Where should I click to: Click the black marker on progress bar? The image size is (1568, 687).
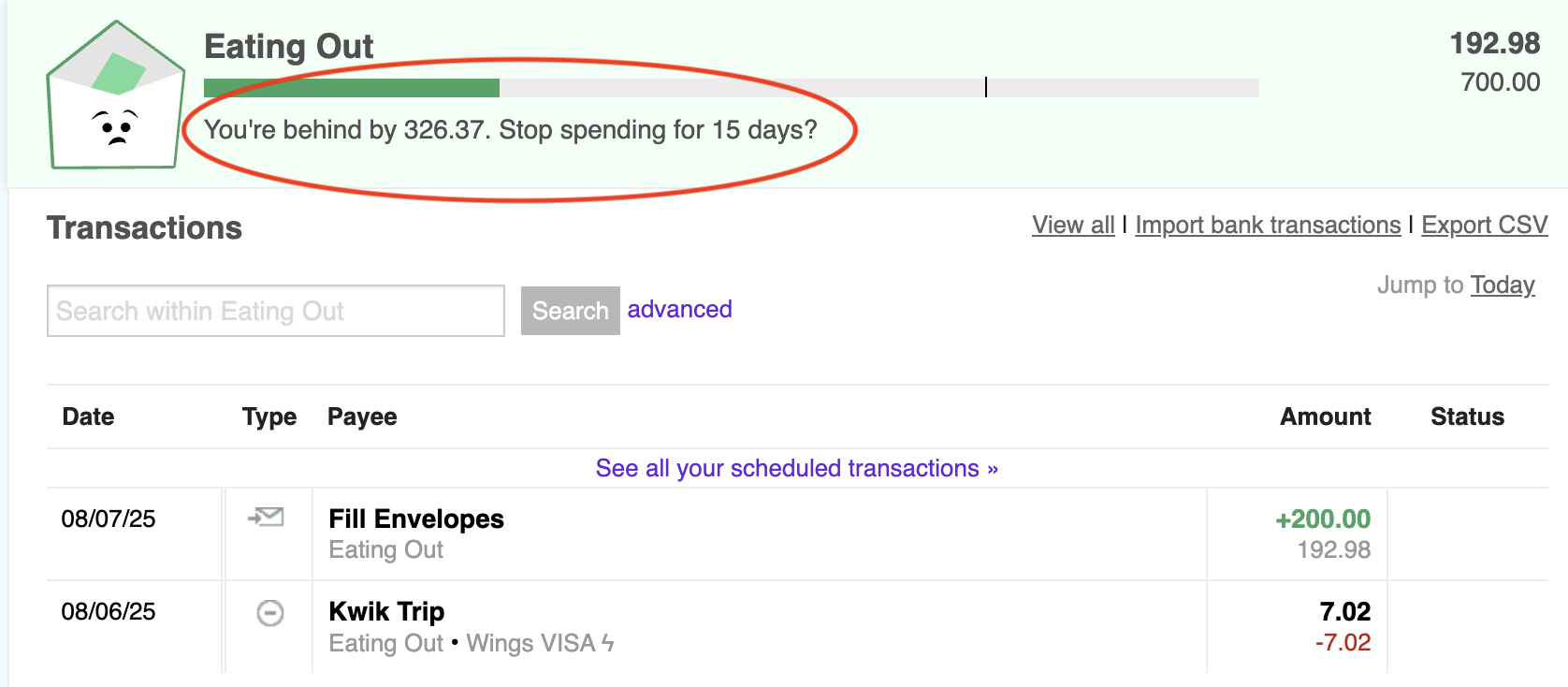coord(986,87)
